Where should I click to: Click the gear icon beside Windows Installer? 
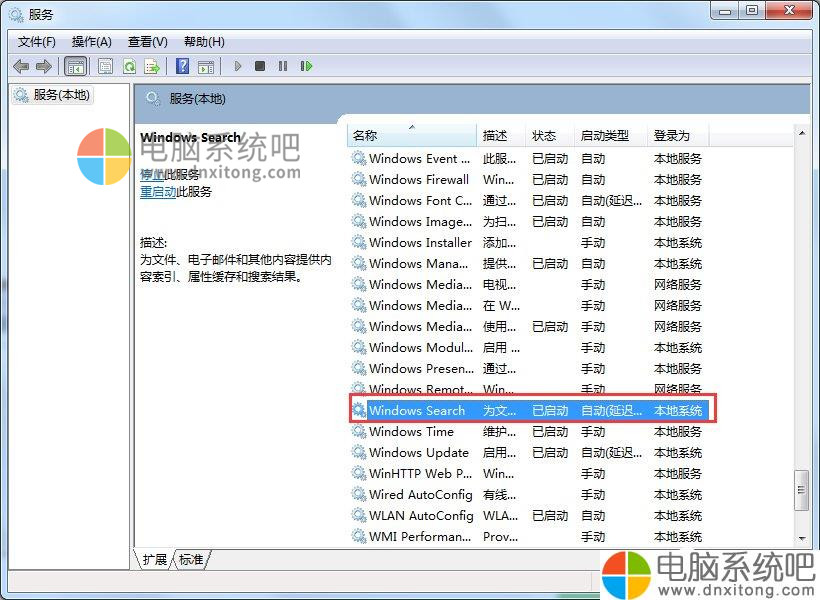359,243
